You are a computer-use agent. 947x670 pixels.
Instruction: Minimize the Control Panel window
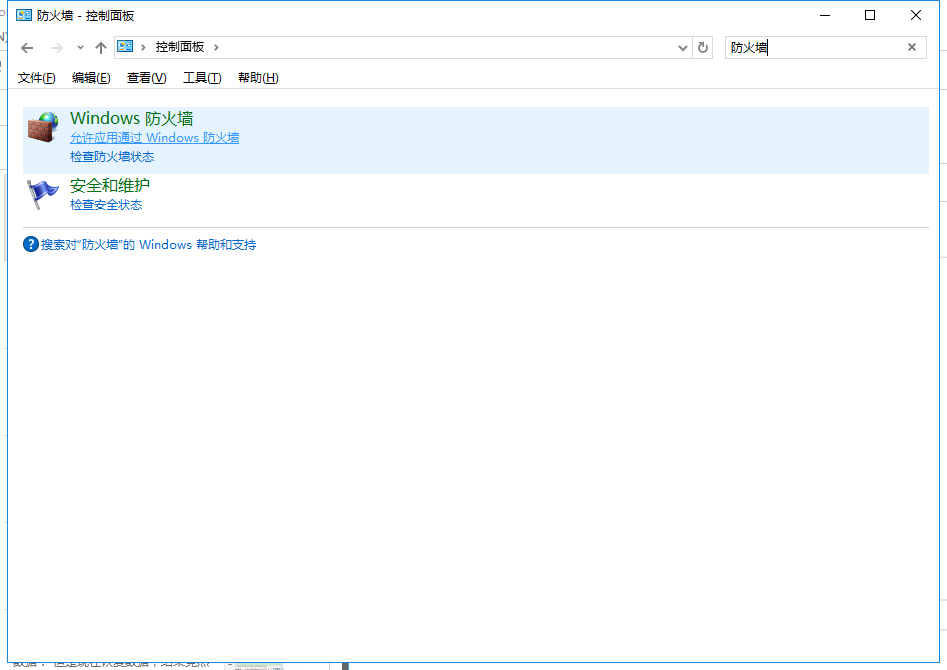[x=825, y=15]
